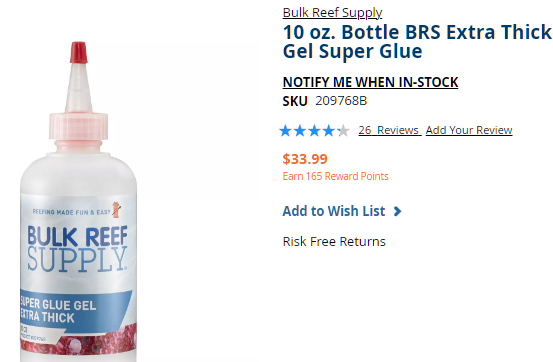Click Earn 165 Reward Points text
Viewport: 553px width, 362px height.
tap(335, 176)
